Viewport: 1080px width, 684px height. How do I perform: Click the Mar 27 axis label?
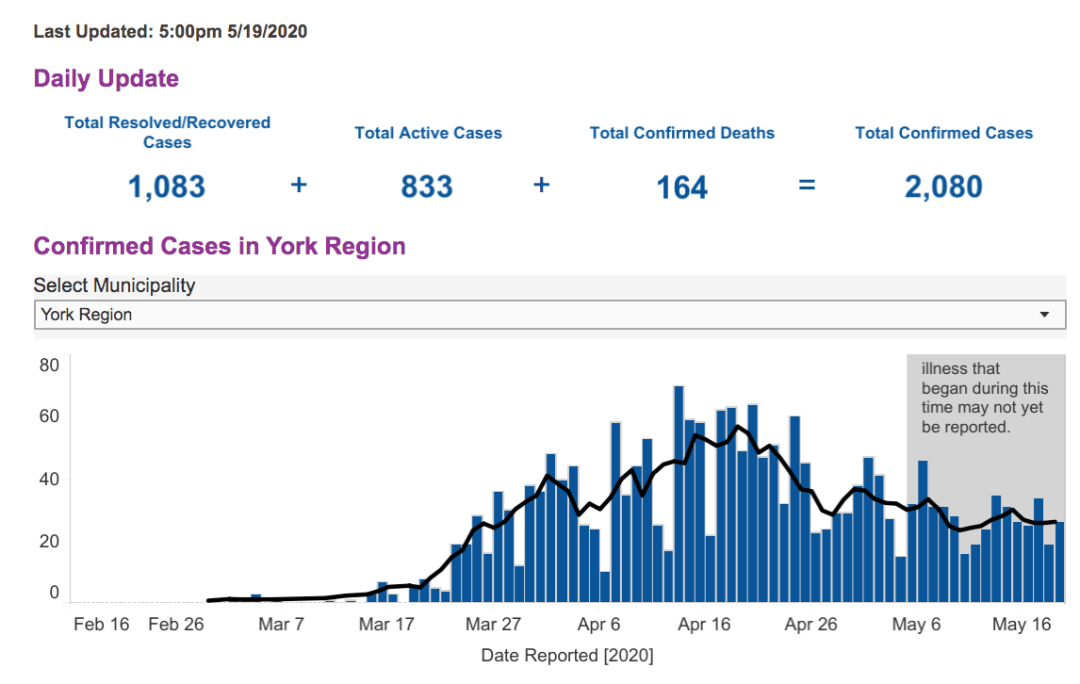[493, 625]
